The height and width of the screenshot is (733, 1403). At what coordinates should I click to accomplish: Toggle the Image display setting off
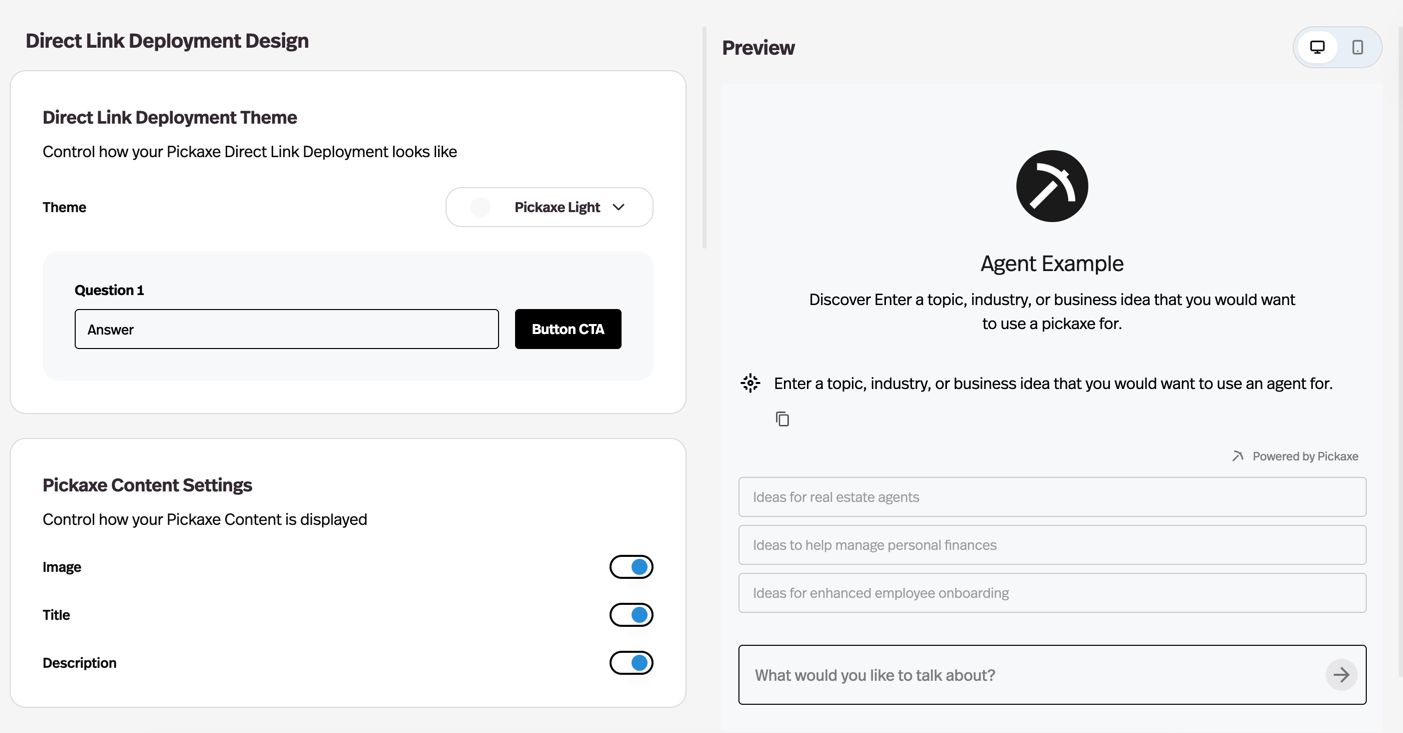click(x=631, y=566)
